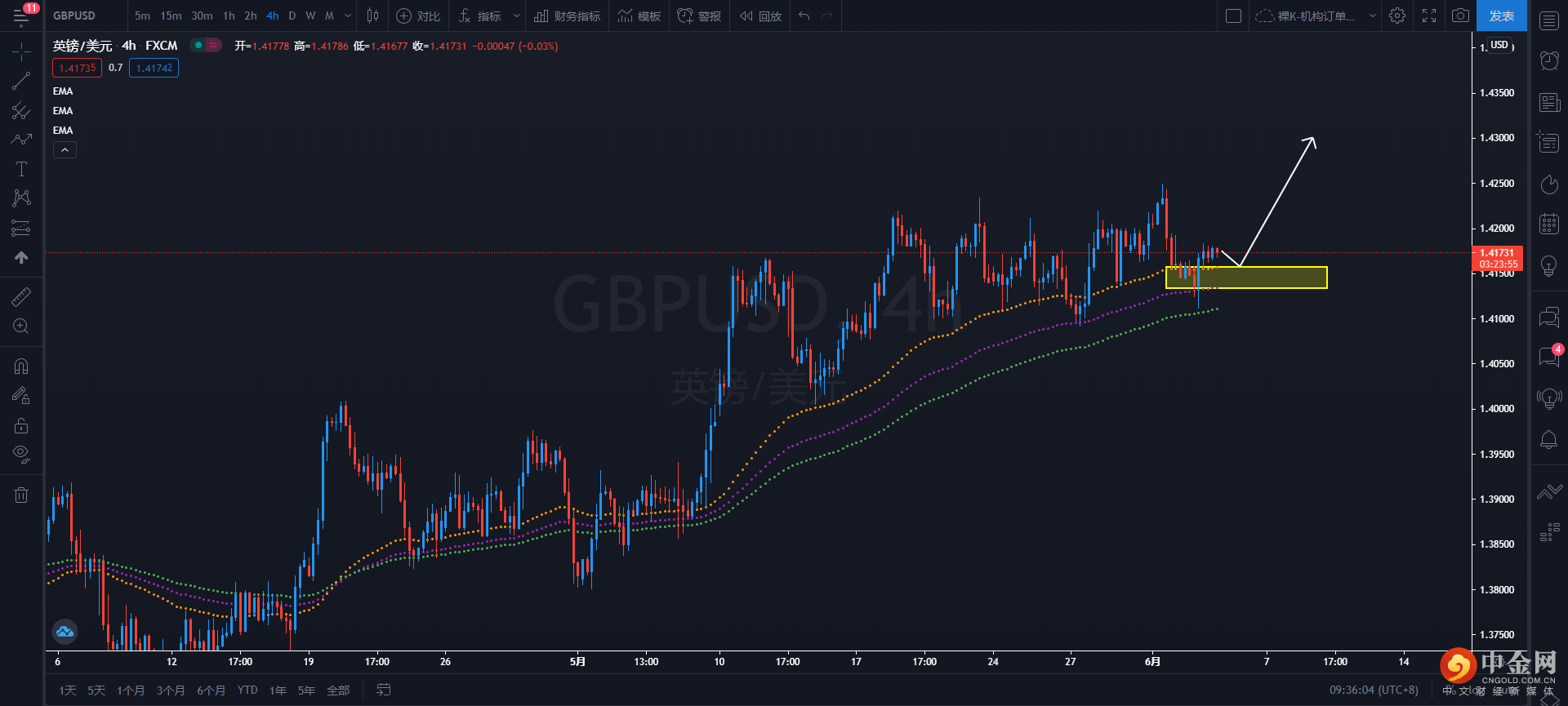
Task: Take a chart snapshot with the camera
Action: [1460, 16]
